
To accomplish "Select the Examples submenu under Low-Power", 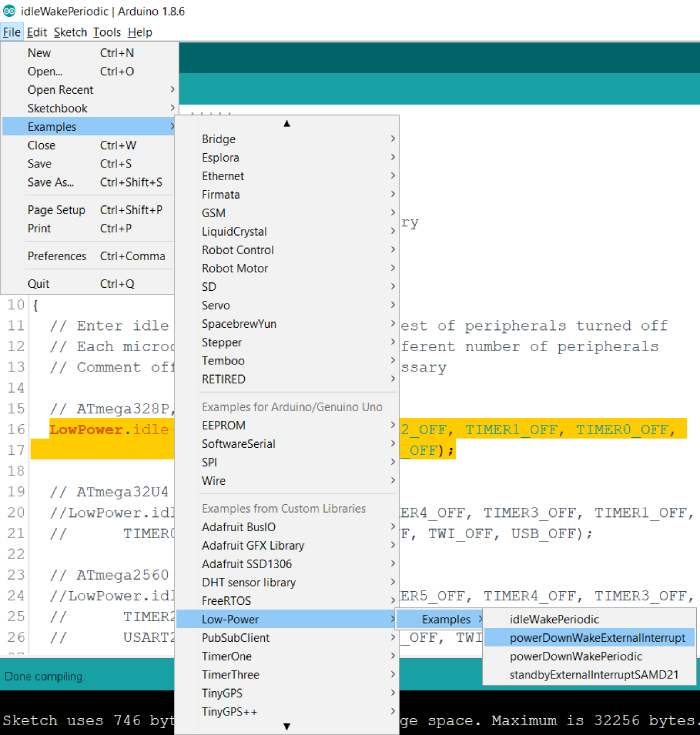I will [x=439, y=619].
